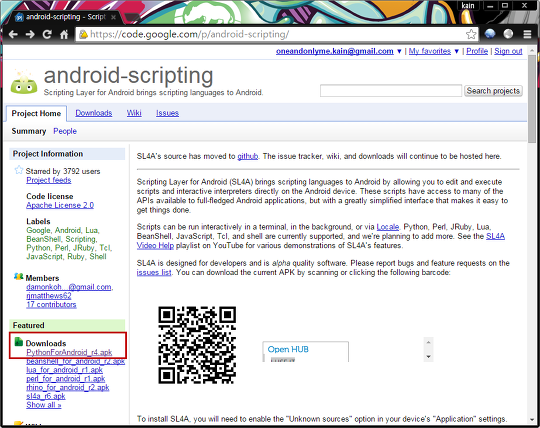Open the browser home page icon
The image size is (540, 428).
click(x=64, y=34)
